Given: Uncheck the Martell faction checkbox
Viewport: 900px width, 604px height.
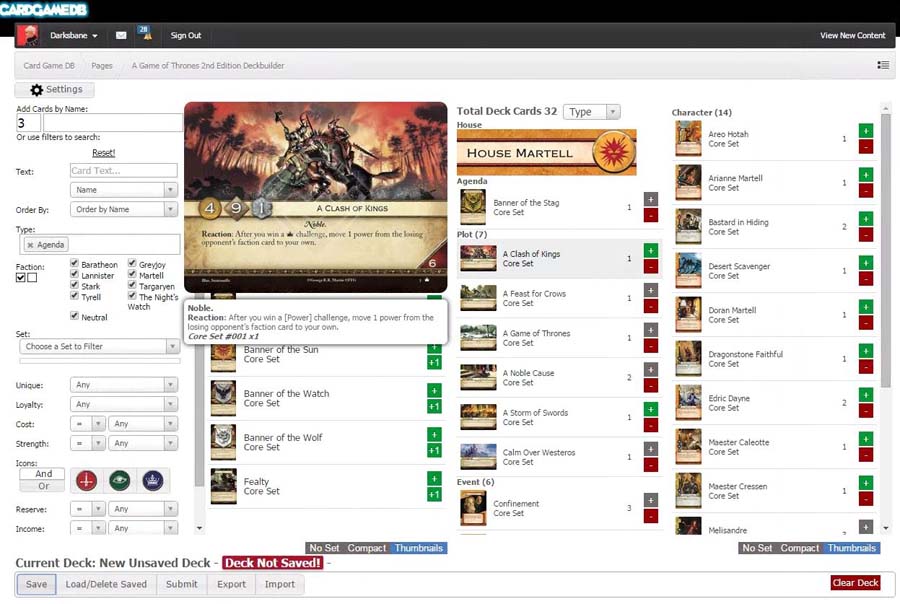Looking at the screenshot, I should [132, 274].
